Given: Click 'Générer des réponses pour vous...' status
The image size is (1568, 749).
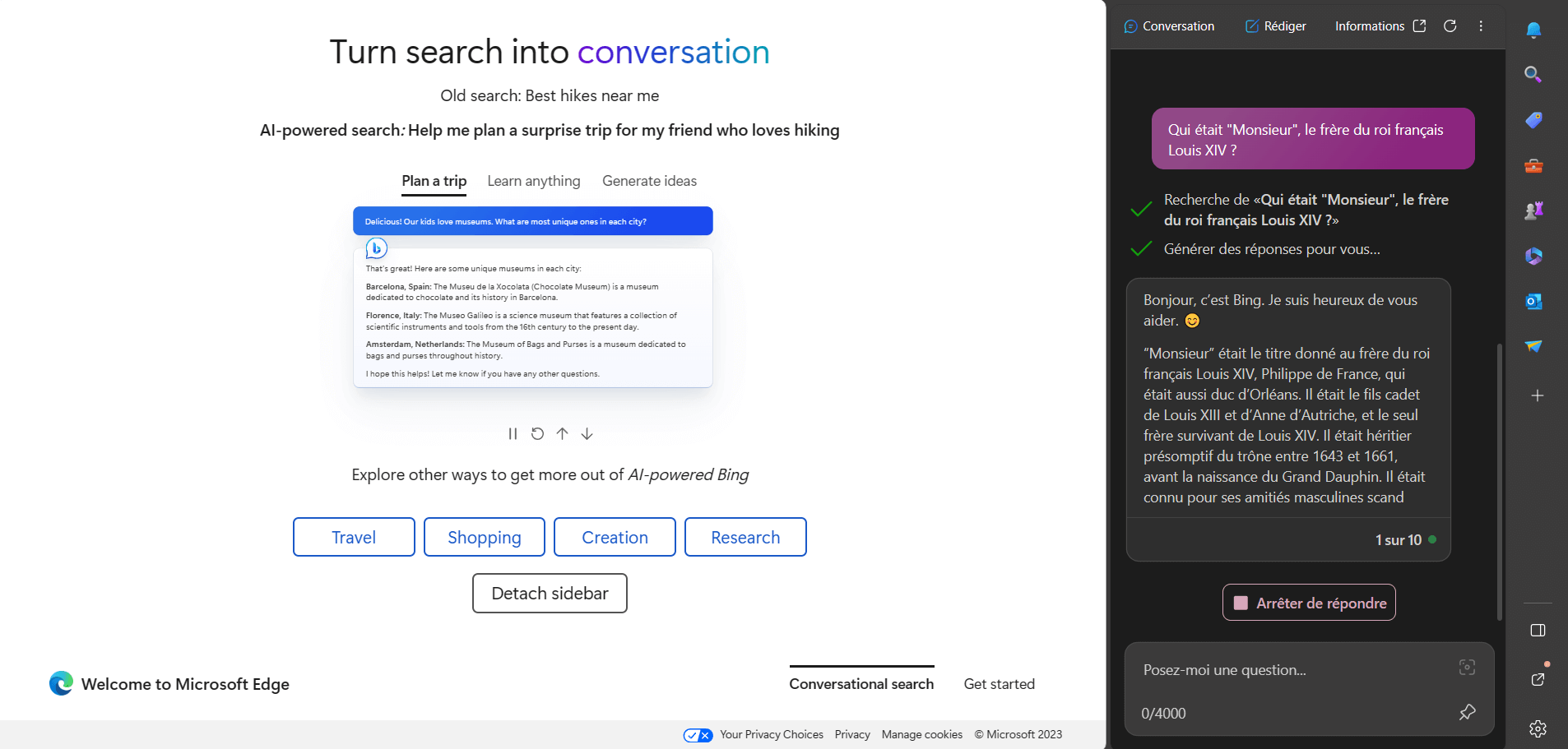Looking at the screenshot, I should point(1272,249).
